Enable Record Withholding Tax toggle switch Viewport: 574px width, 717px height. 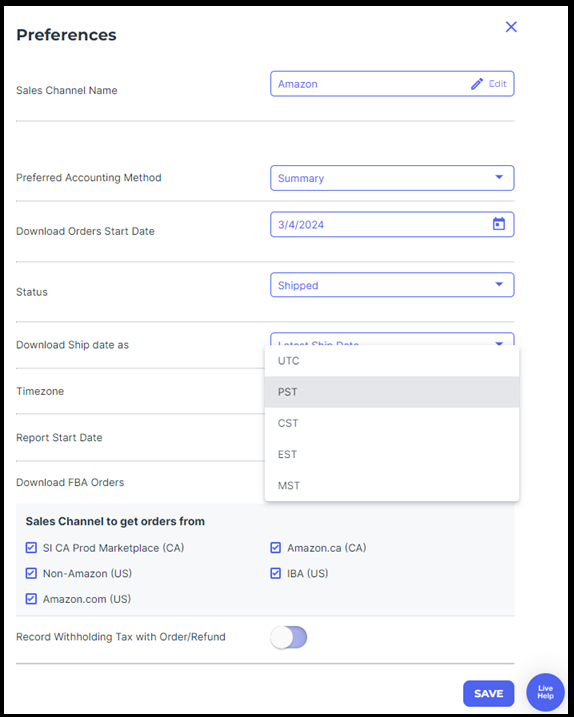click(x=289, y=637)
